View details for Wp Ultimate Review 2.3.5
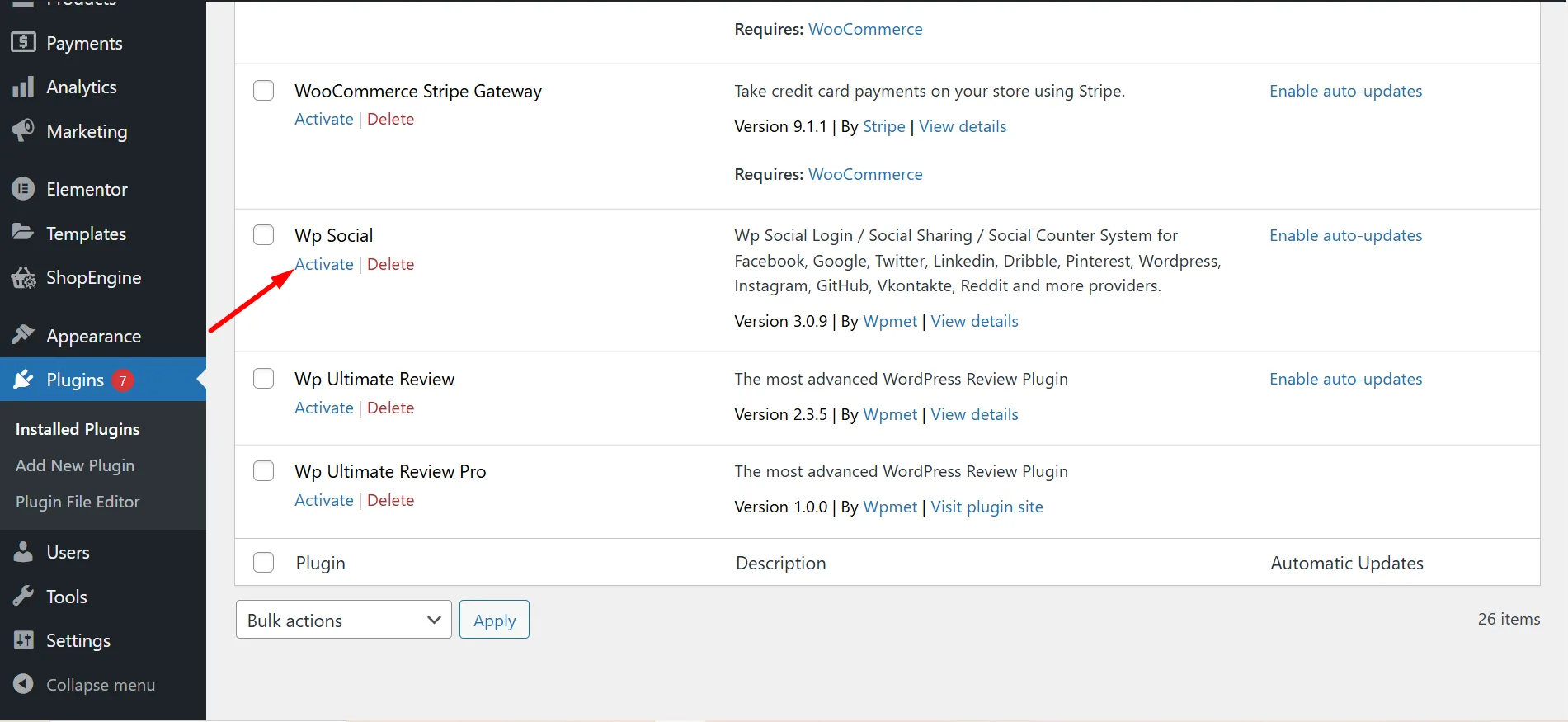1568x722 pixels. 974,414
